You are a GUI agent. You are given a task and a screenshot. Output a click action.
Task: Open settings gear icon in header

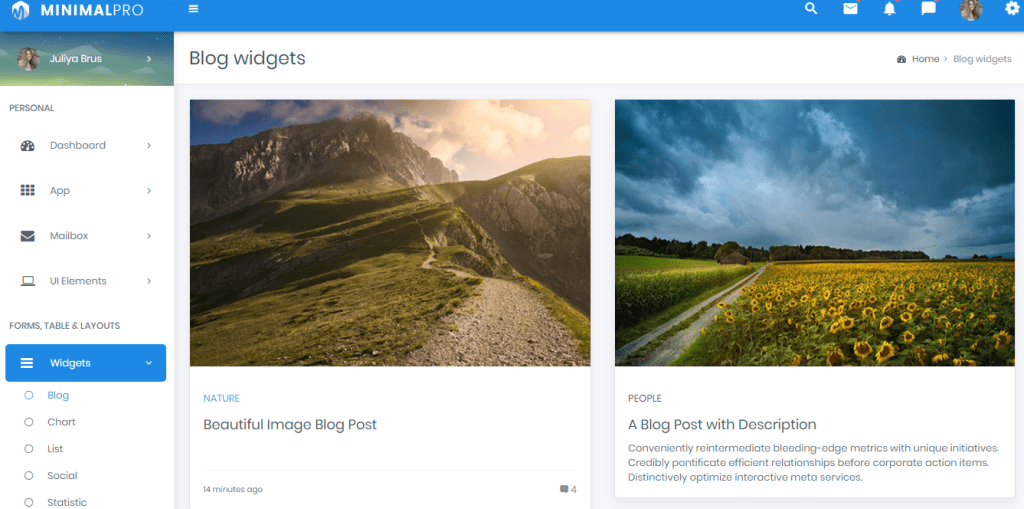pyautogui.click(x=1012, y=9)
